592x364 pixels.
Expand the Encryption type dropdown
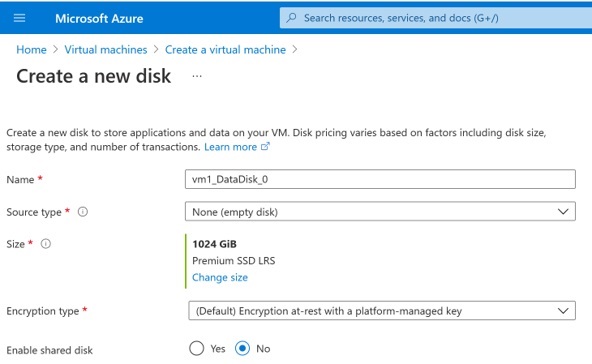pos(382,311)
